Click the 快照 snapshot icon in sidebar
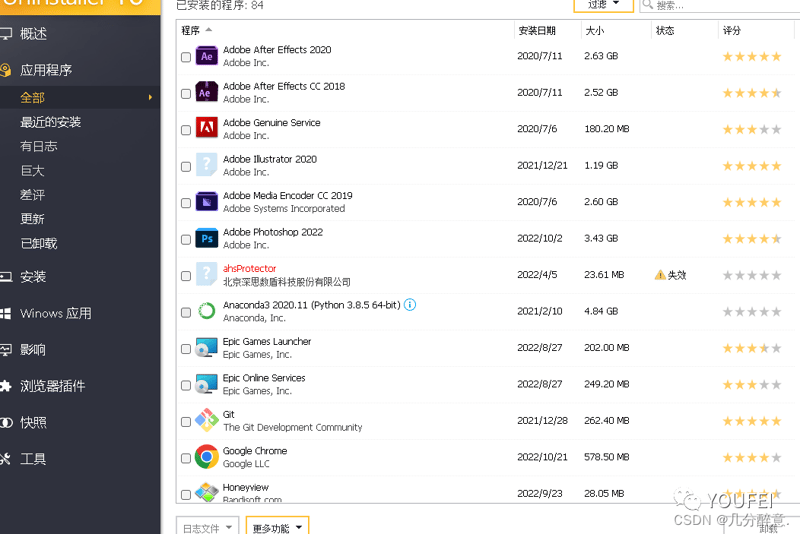Image resolution: width=800 pixels, height=534 pixels. [6, 423]
